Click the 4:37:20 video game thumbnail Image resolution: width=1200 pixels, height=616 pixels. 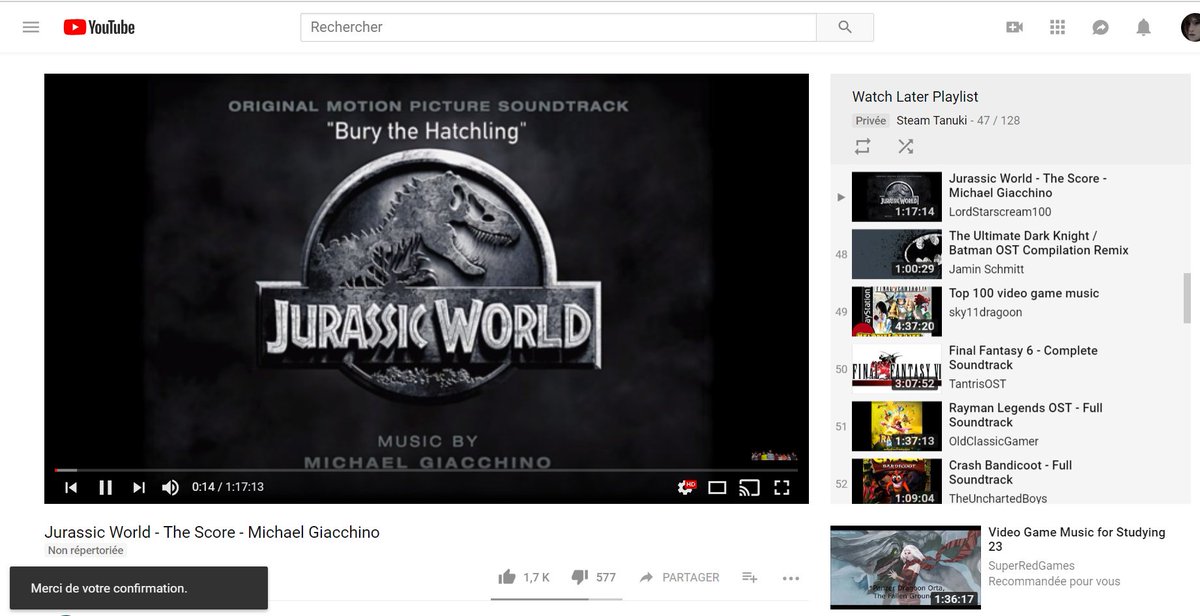[x=897, y=311]
